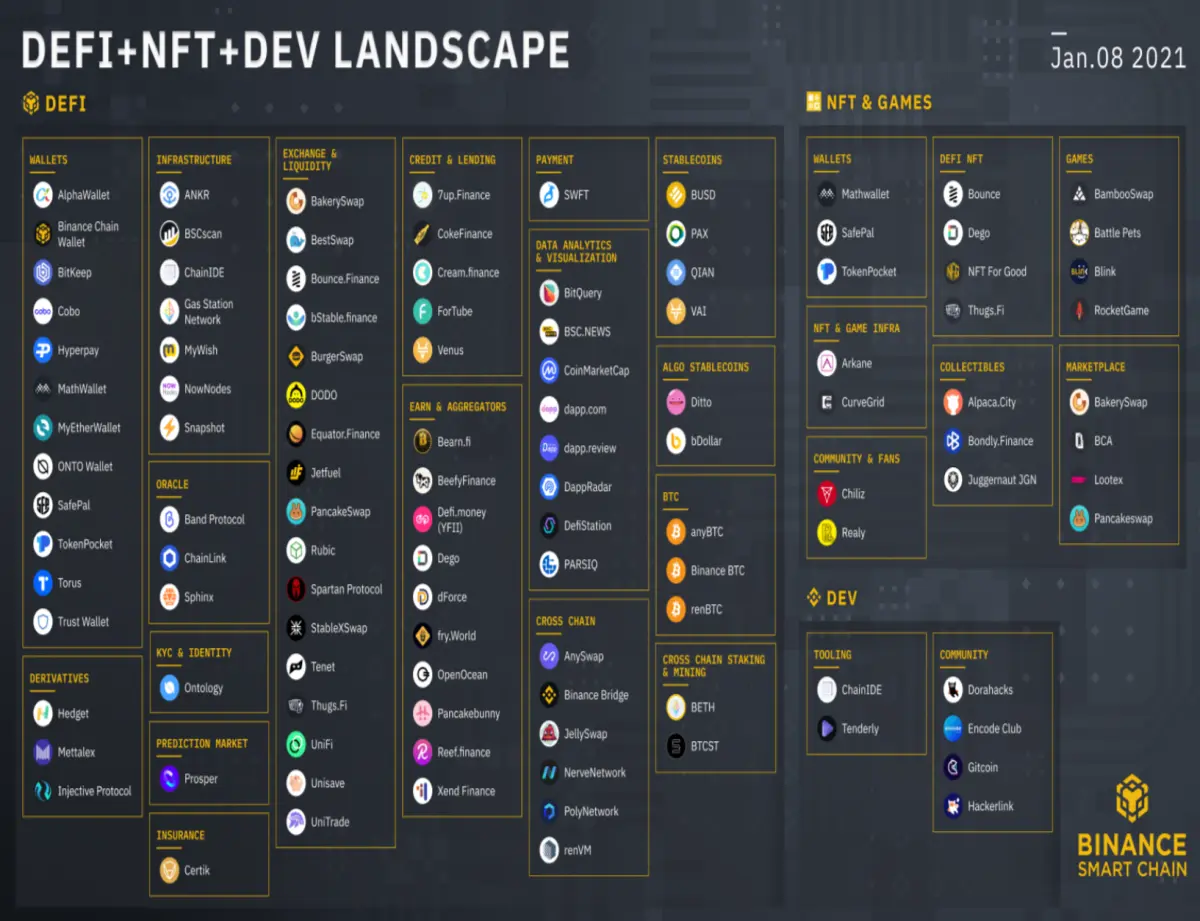Click the anyBTC bitcoin icon
The height and width of the screenshot is (921, 1200).
pyautogui.click(x=676, y=532)
